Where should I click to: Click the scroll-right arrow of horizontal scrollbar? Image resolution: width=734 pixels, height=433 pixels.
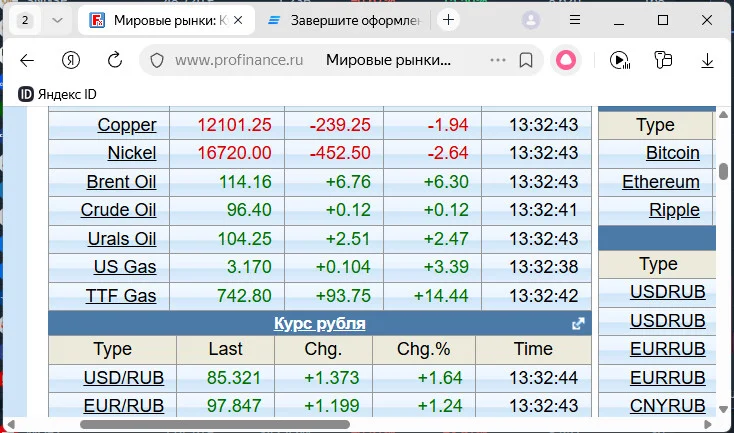708,425
